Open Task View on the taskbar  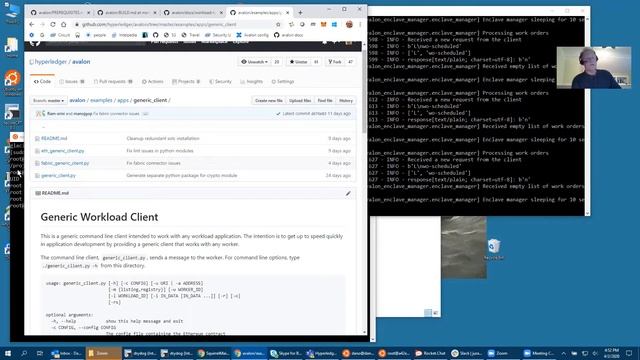tap(40, 353)
